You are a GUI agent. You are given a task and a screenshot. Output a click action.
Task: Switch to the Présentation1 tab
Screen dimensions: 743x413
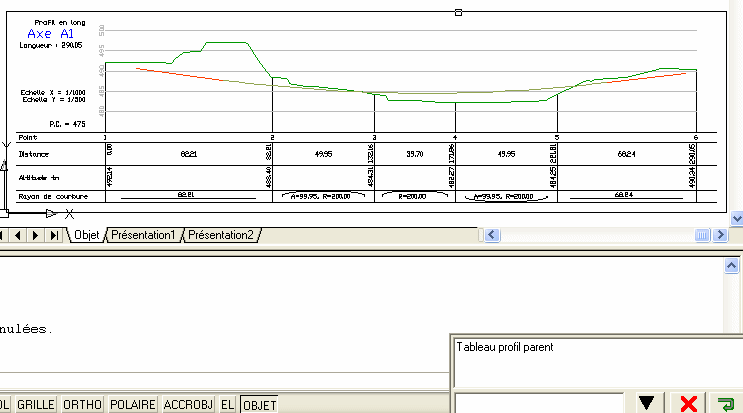143,235
